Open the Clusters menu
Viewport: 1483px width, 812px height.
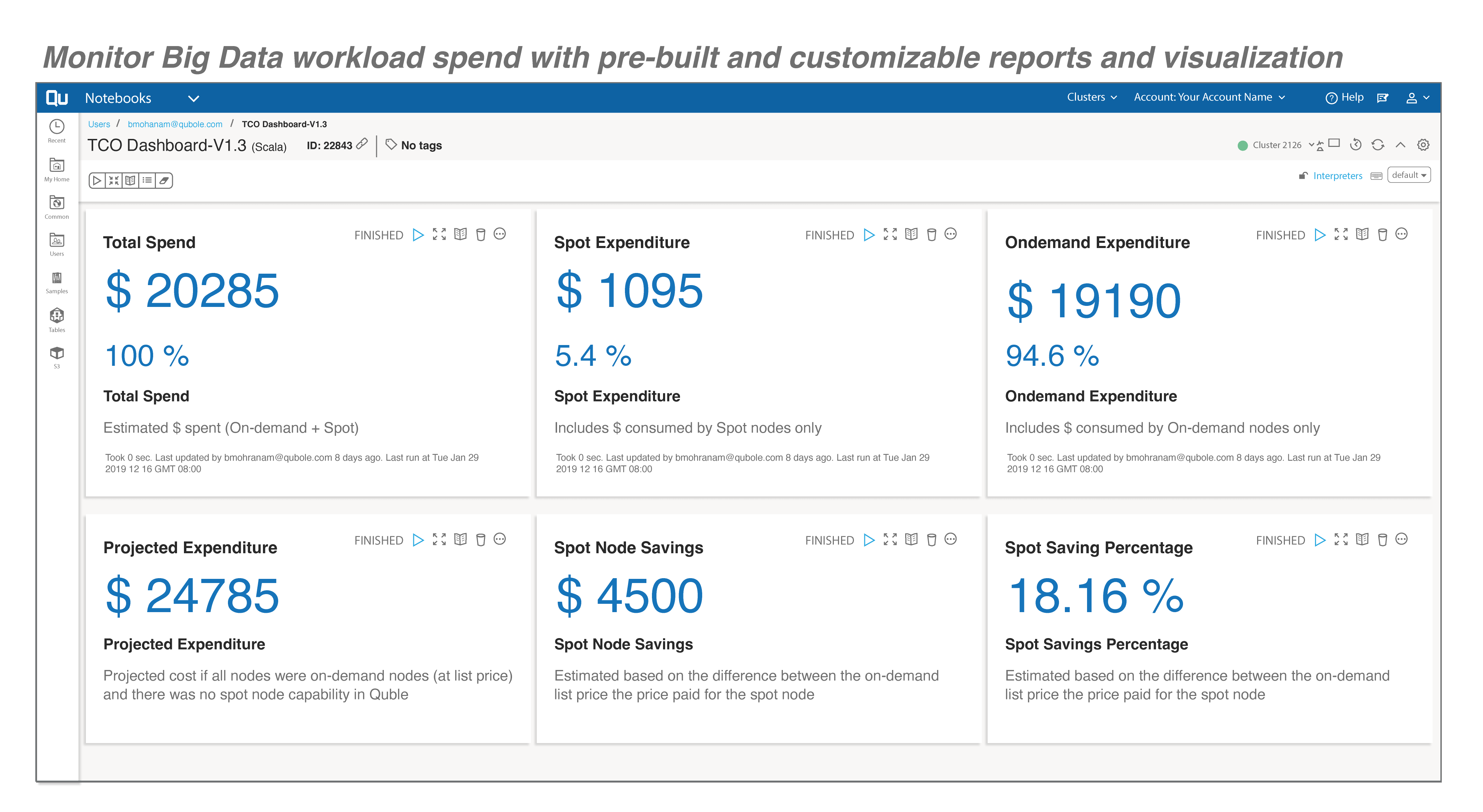1092,97
